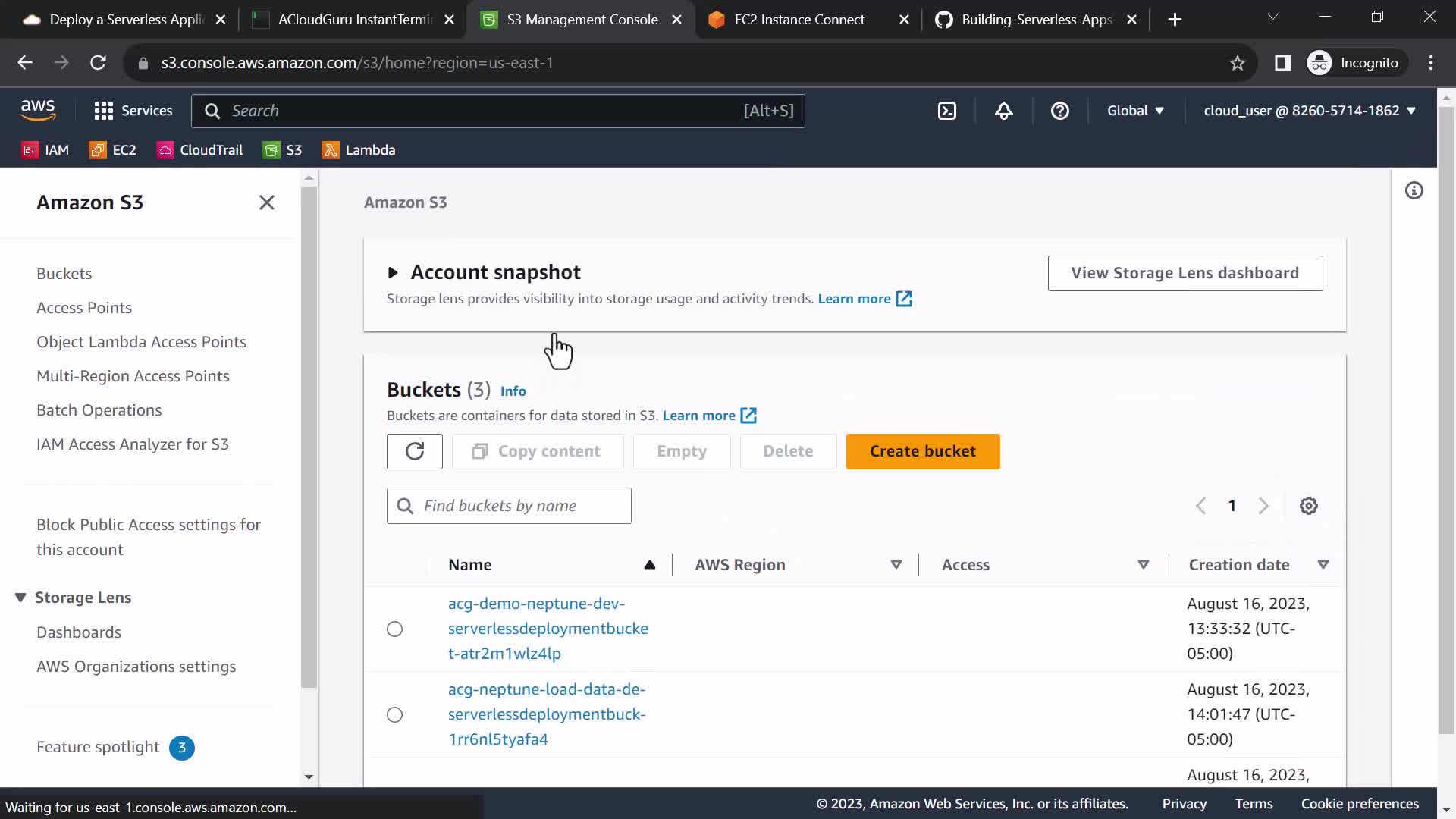Click the refresh buckets button
The height and width of the screenshot is (819, 1456).
coord(414,451)
